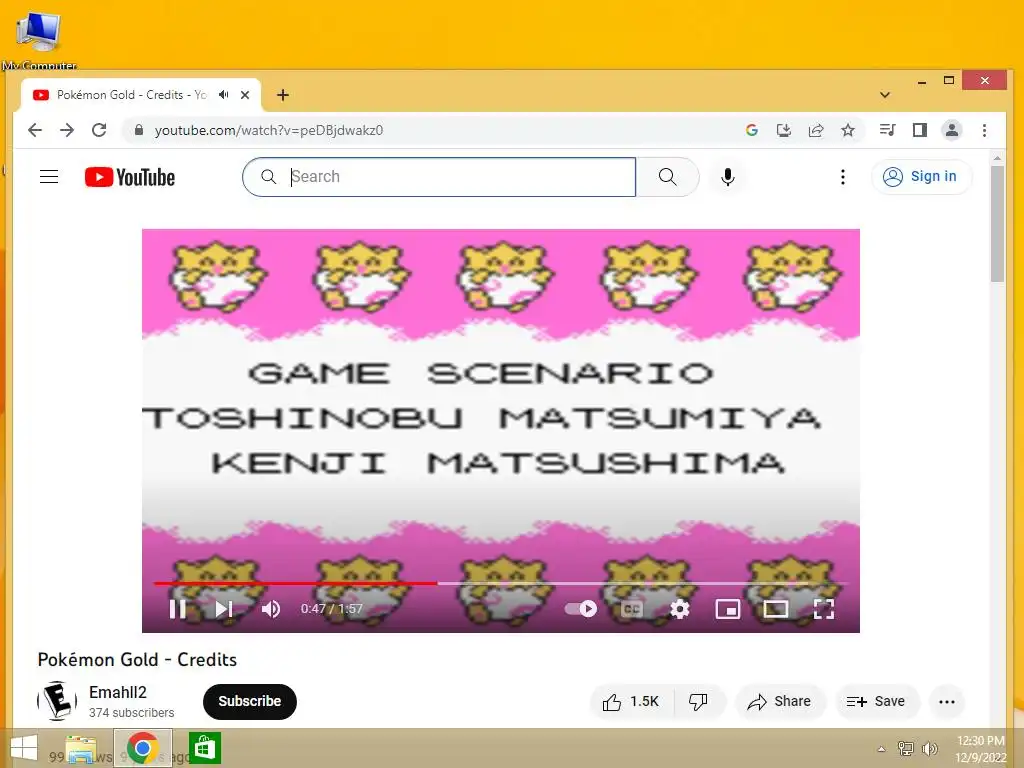Image resolution: width=1024 pixels, height=768 pixels.
Task: Open the Emahll2 channel name link
Action: pyautogui.click(x=118, y=692)
